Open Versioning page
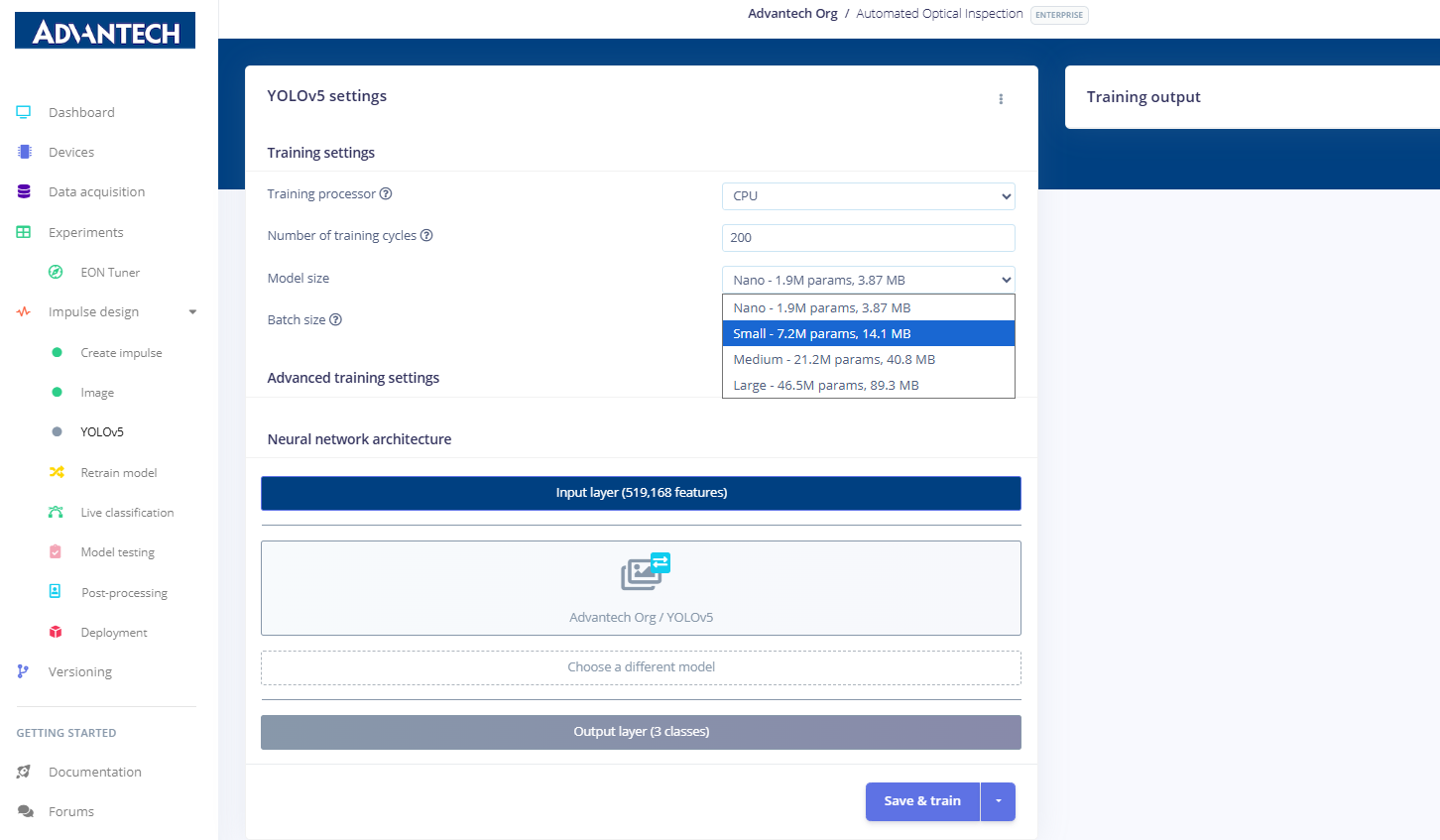The width and height of the screenshot is (1440, 840). click(80, 671)
